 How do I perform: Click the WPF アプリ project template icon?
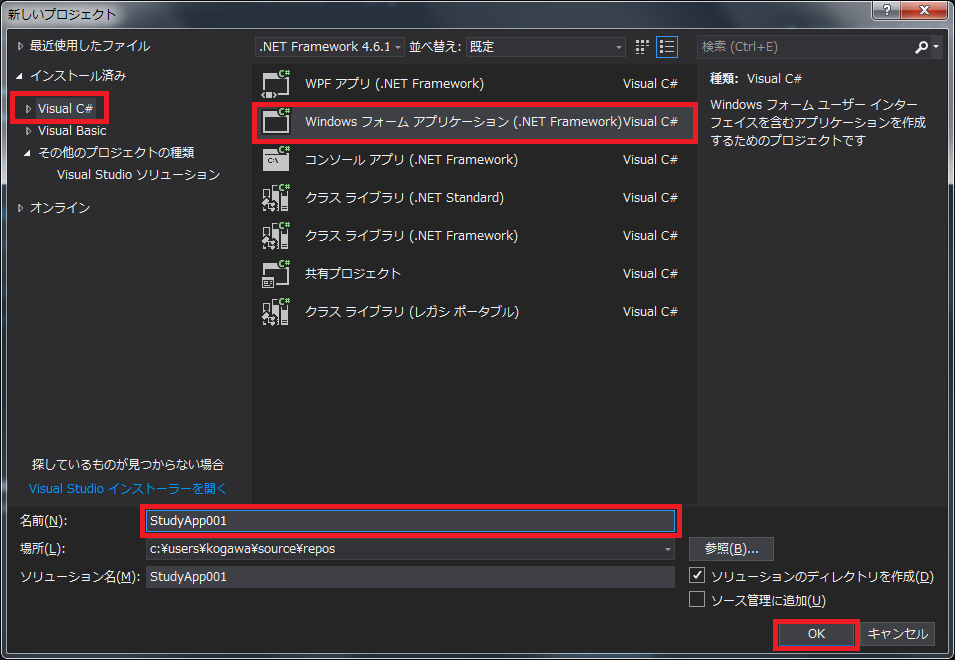point(275,84)
